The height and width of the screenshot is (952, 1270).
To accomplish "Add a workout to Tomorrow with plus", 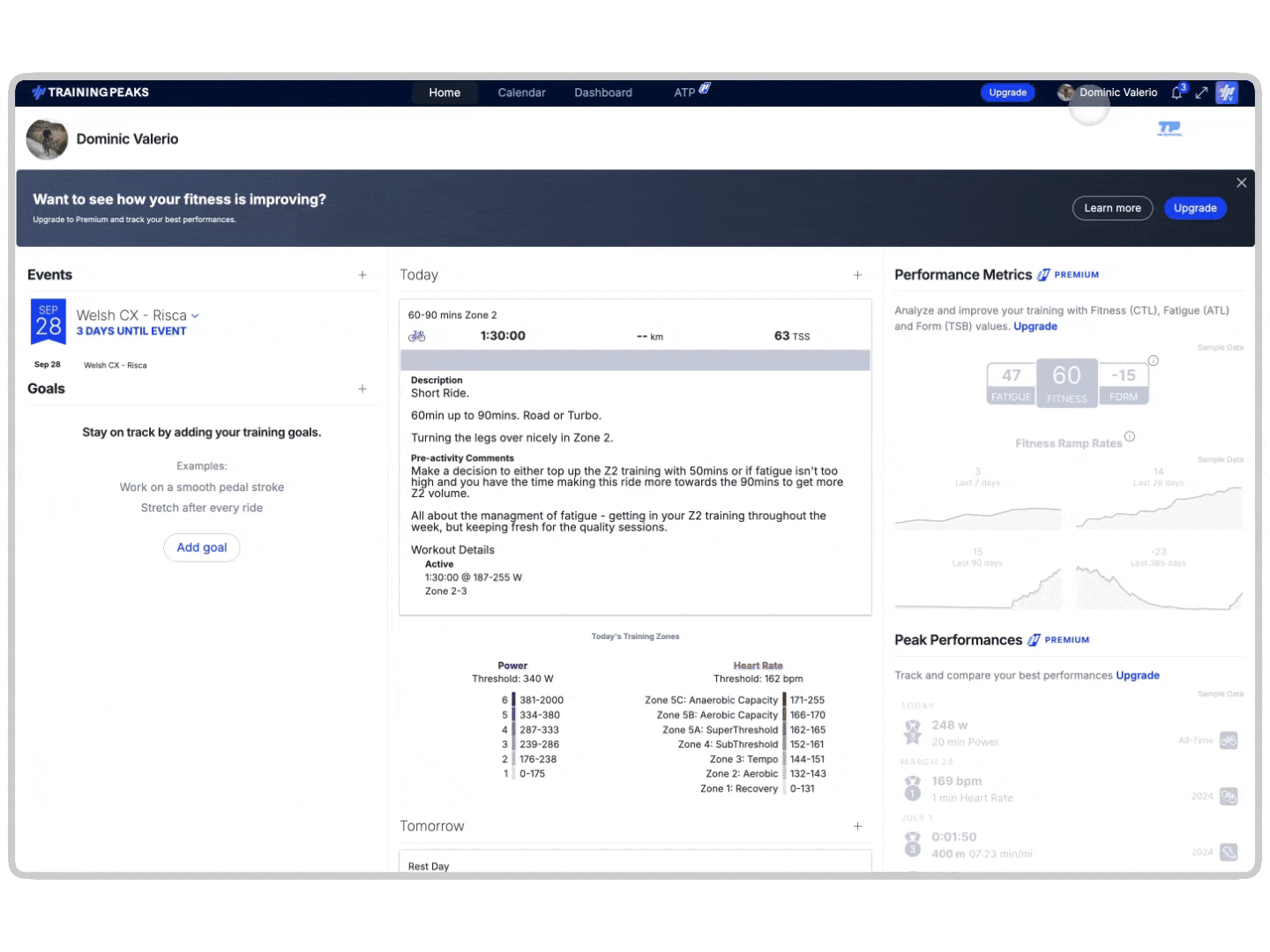I will pyautogui.click(x=857, y=826).
